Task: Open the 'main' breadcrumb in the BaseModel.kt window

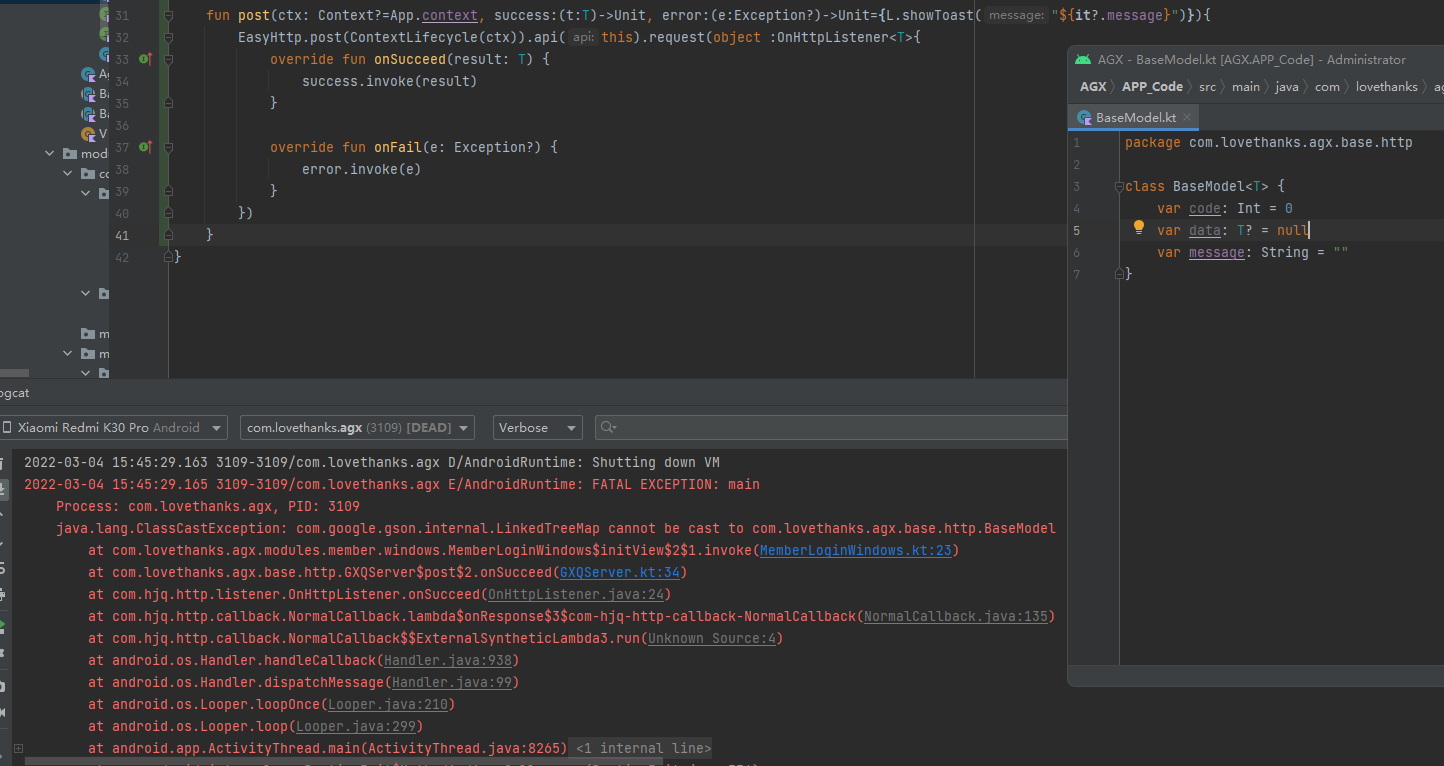Action: coord(1246,86)
